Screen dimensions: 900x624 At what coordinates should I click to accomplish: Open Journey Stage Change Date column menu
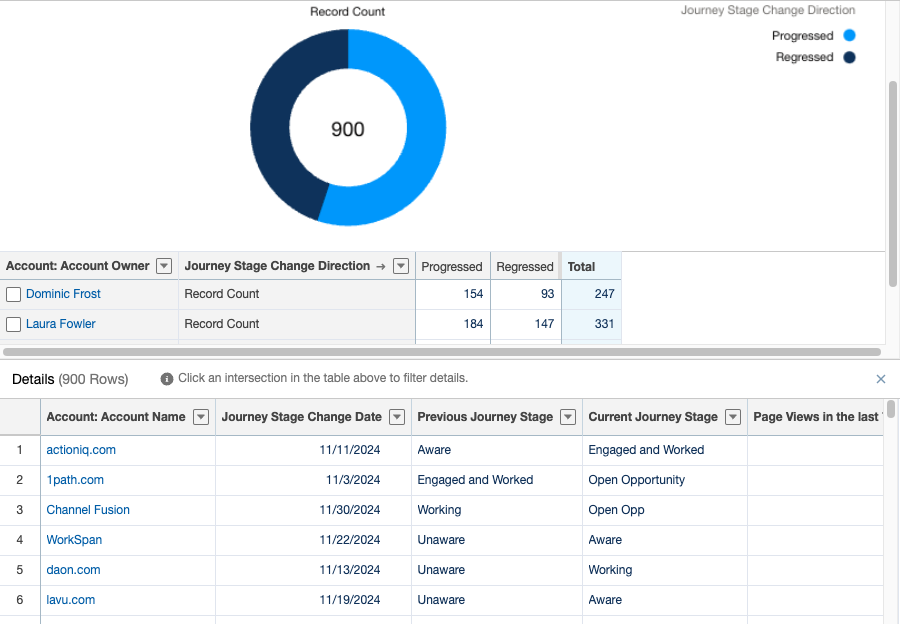397,417
